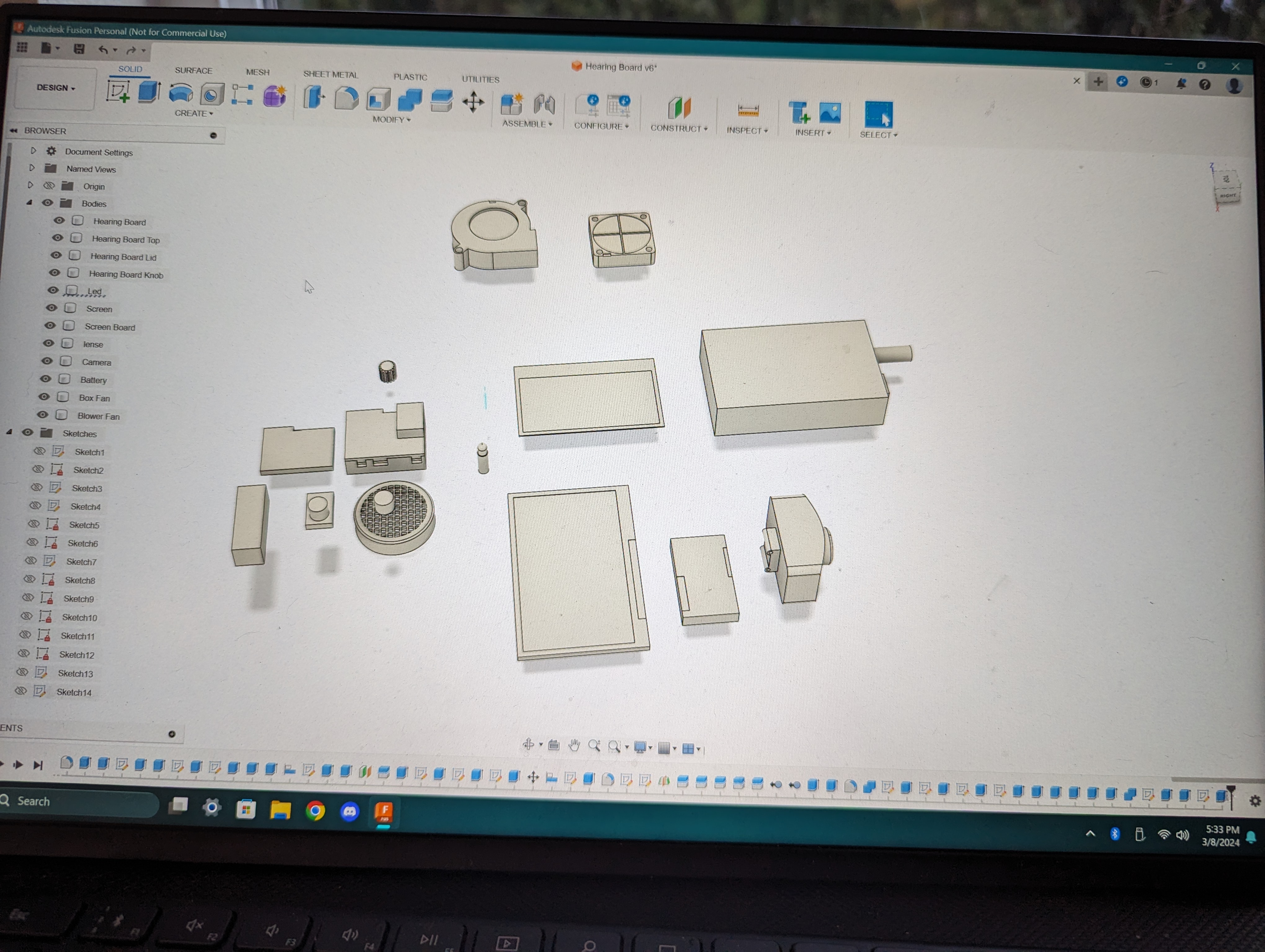The image size is (1265, 952).
Task: Open the CONSTRUCT dropdown menu
Action: (679, 129)
